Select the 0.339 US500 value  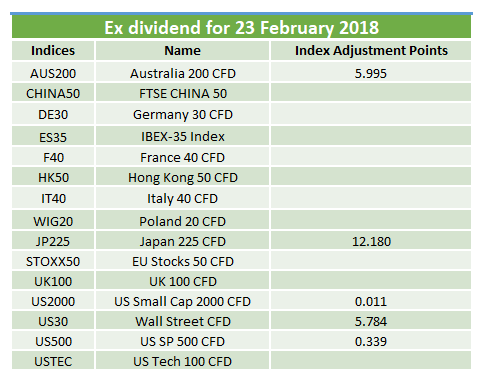click(371, 341)
